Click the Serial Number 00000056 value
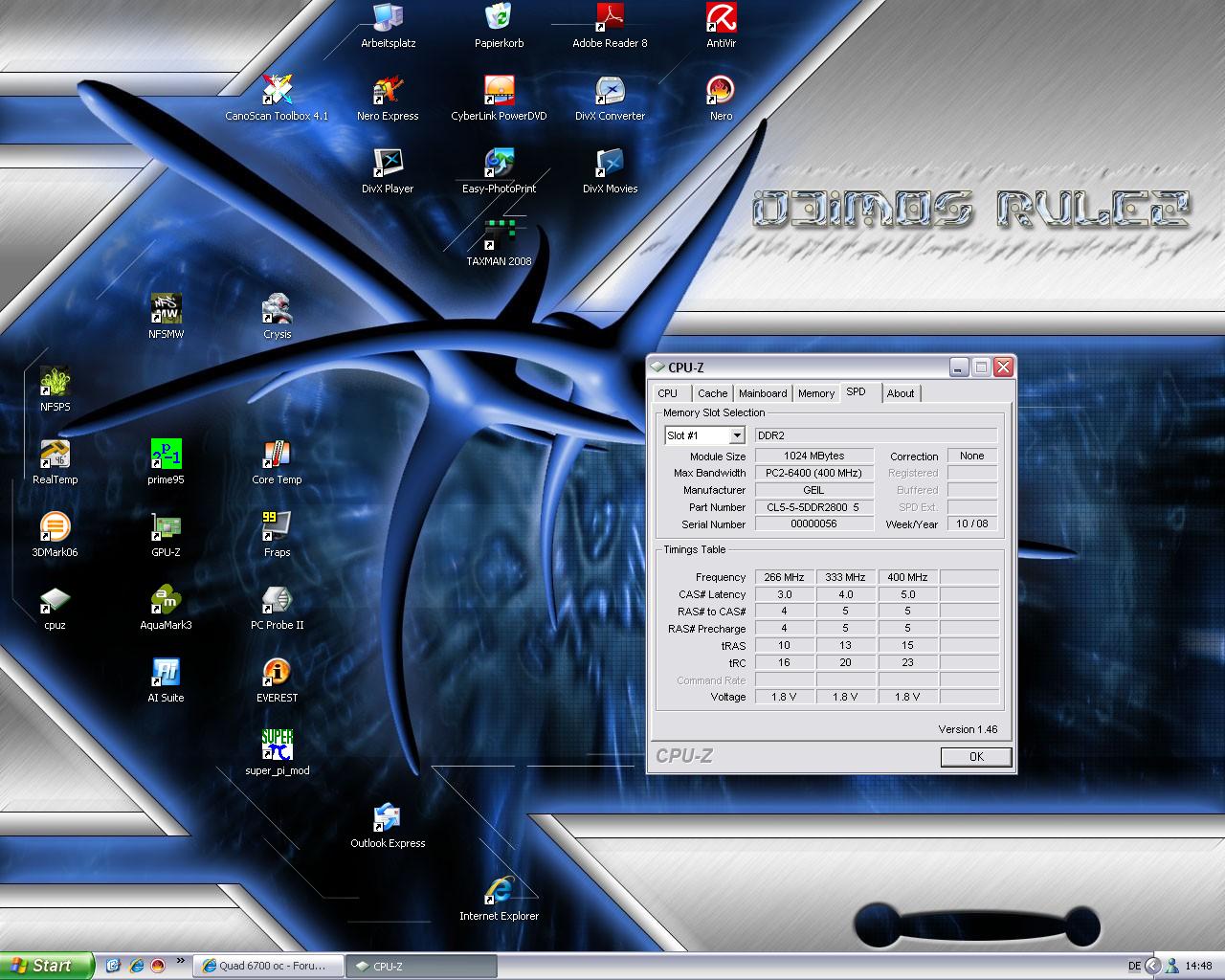This screenshot has width=1225, height=980. 814,524
